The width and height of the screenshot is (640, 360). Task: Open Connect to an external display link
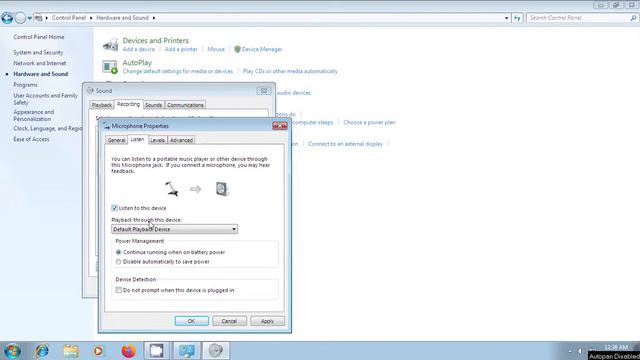click(345, 144)
